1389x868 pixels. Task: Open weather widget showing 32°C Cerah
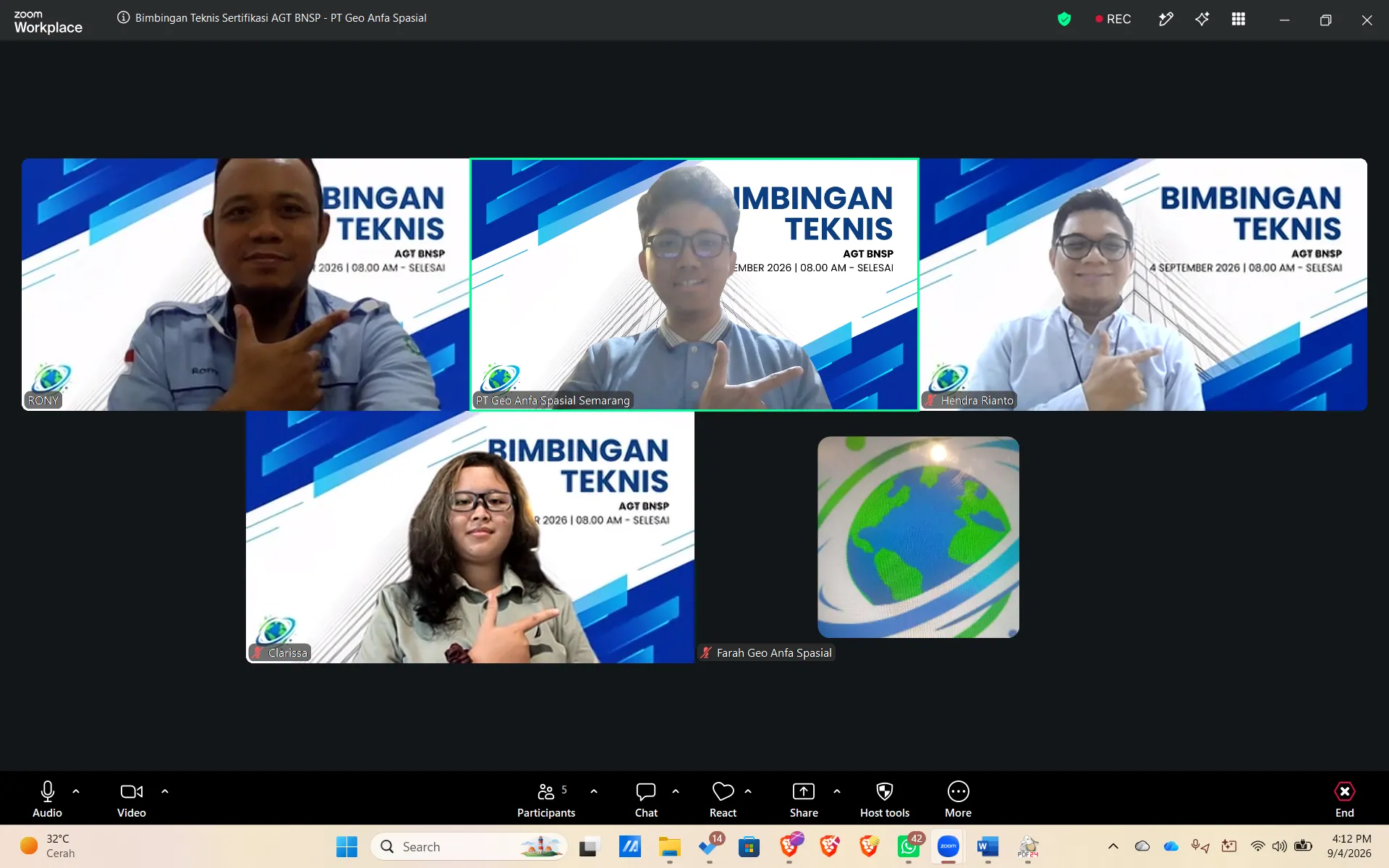[48, 846]
